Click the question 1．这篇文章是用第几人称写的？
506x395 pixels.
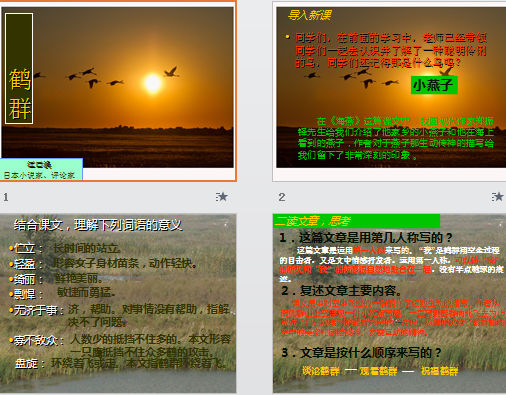[x=366, y=238]
